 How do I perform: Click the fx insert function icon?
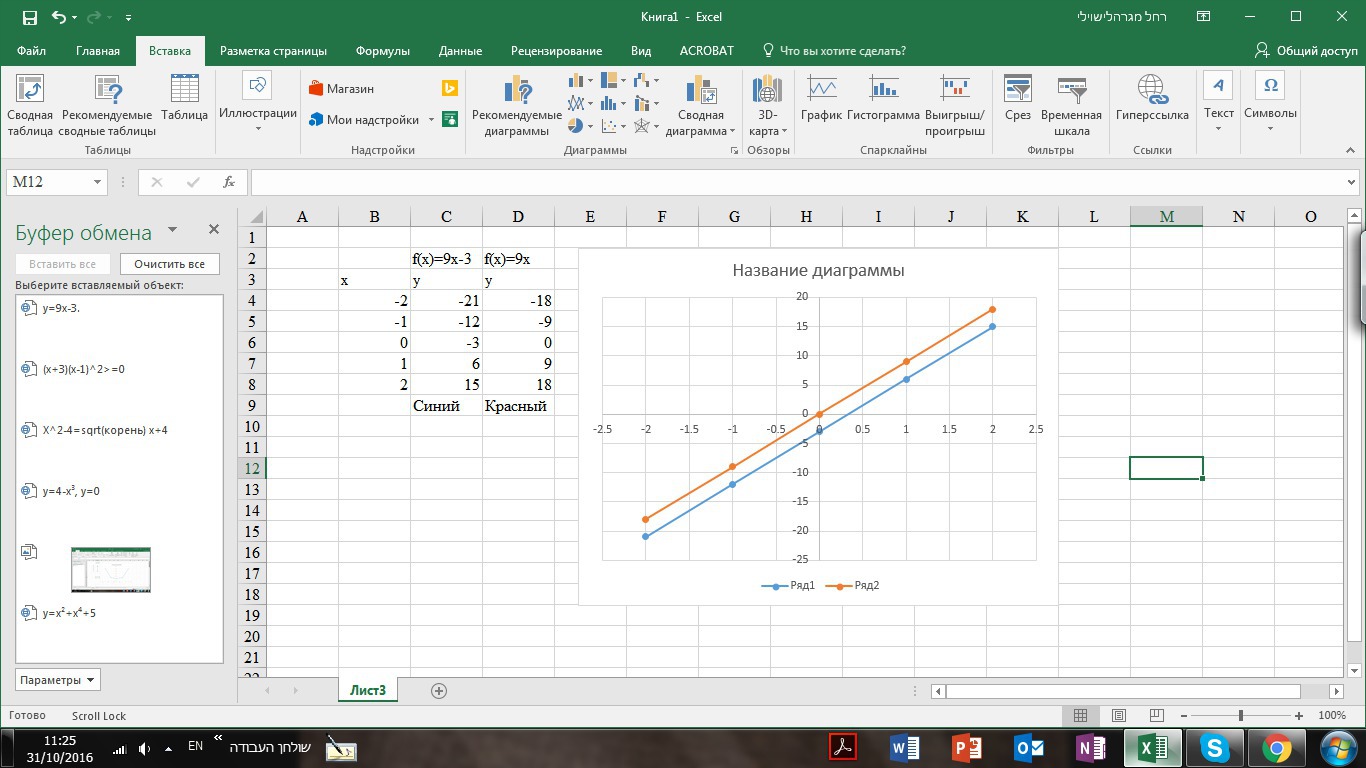coord(229,182)
